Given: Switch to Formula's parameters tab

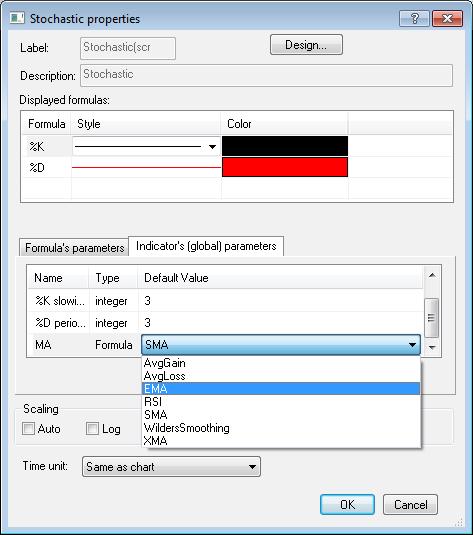Looking at the screenshot, I should point(74,247).
